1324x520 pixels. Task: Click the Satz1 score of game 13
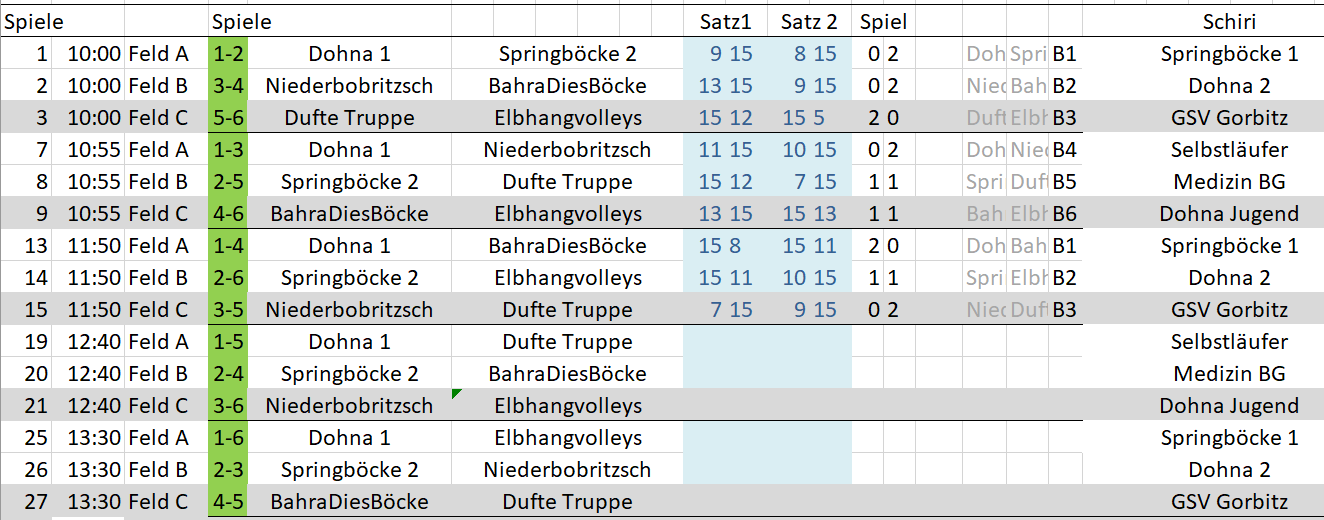tap(725, 246)
